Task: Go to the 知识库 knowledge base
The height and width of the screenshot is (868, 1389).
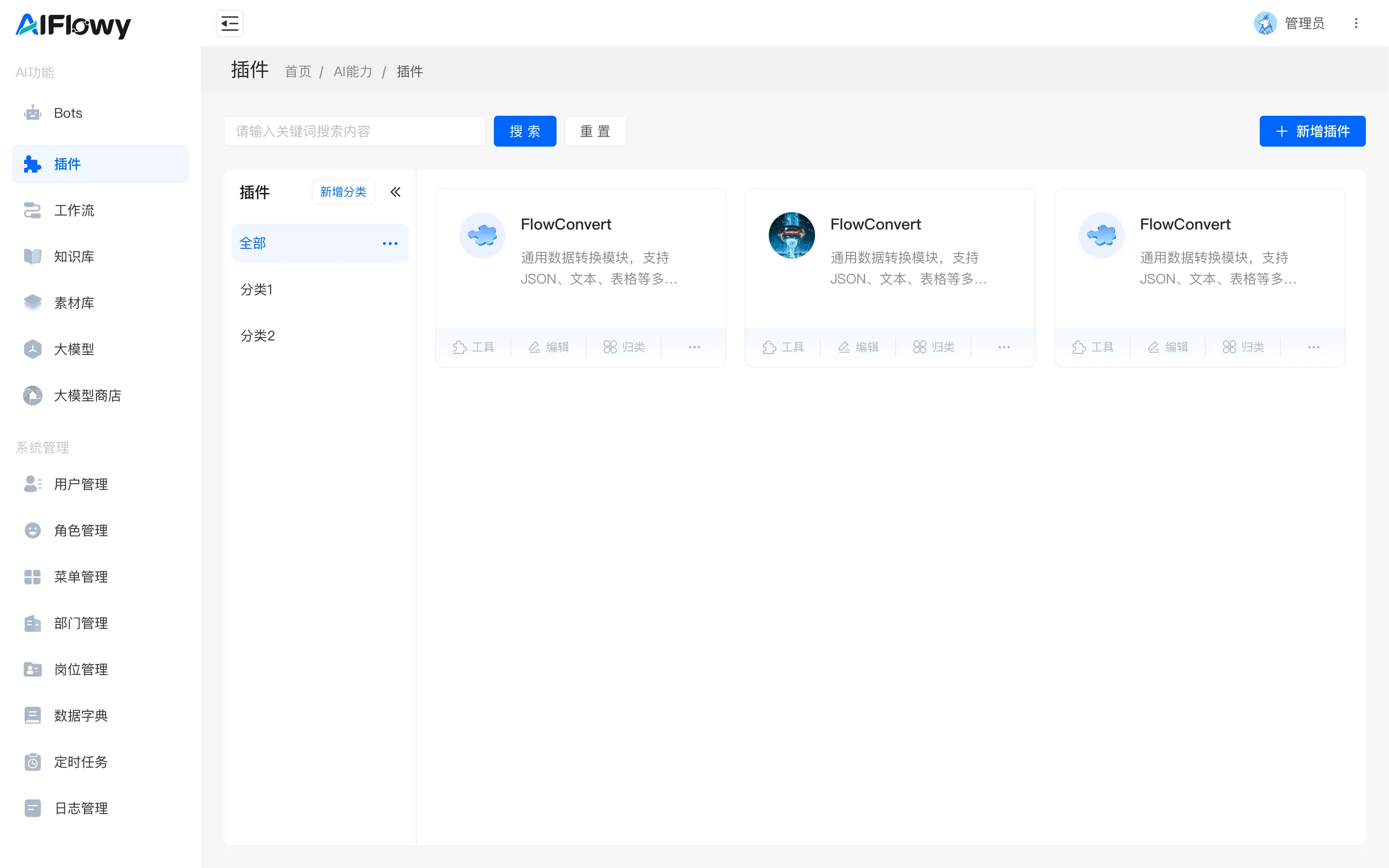Action: tap(73, 257)
